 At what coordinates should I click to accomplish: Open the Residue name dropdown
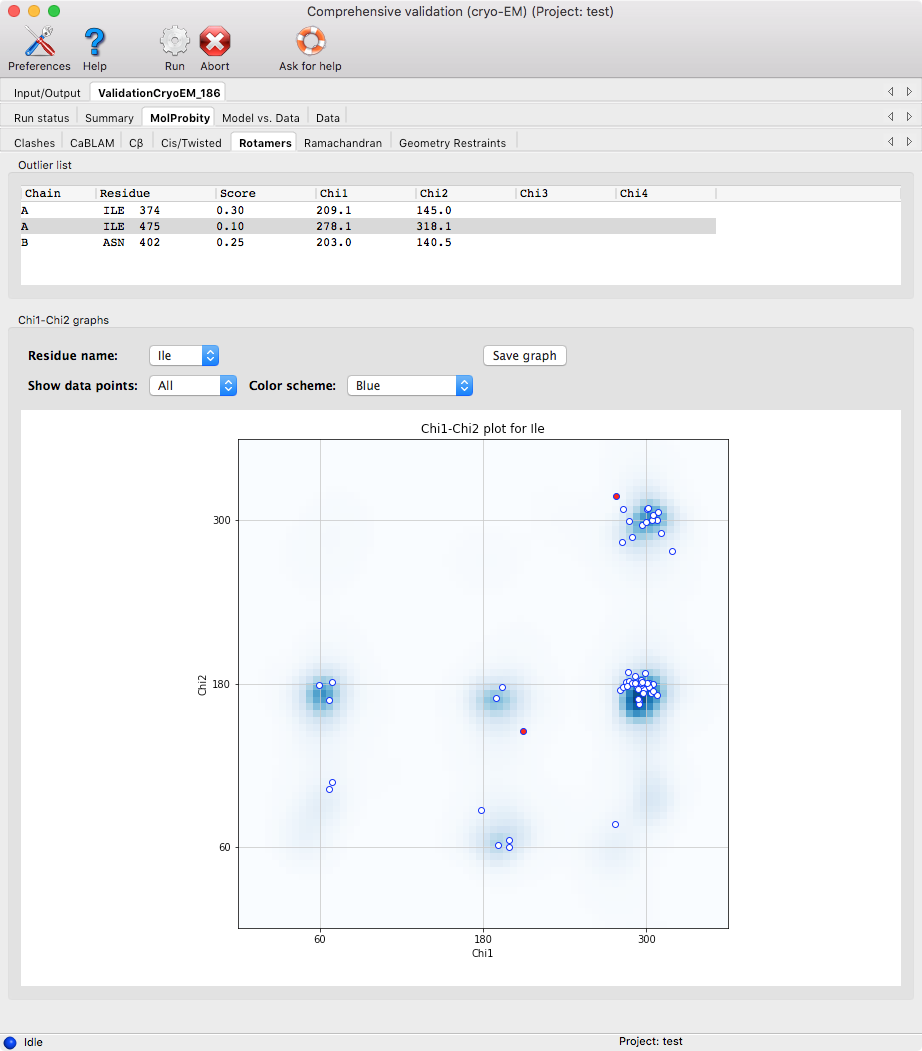tap(184, 356)
